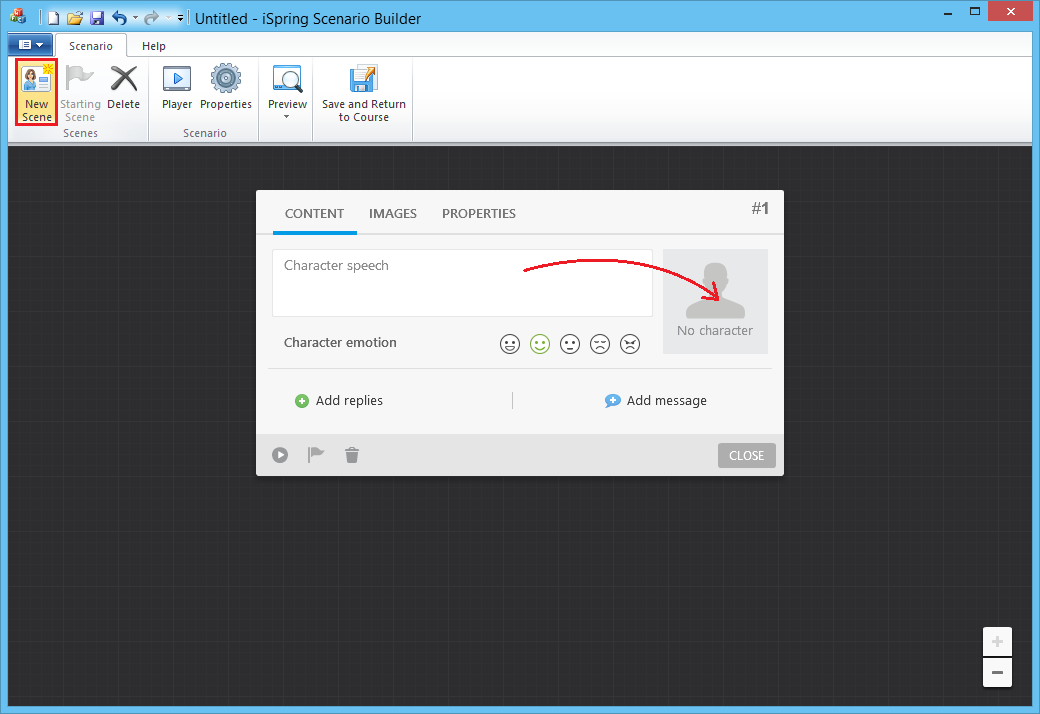The height and width of the screenshot is (714, 1040).
Task: Select the CONTENT tab in scene card
Action: (314, 214)
